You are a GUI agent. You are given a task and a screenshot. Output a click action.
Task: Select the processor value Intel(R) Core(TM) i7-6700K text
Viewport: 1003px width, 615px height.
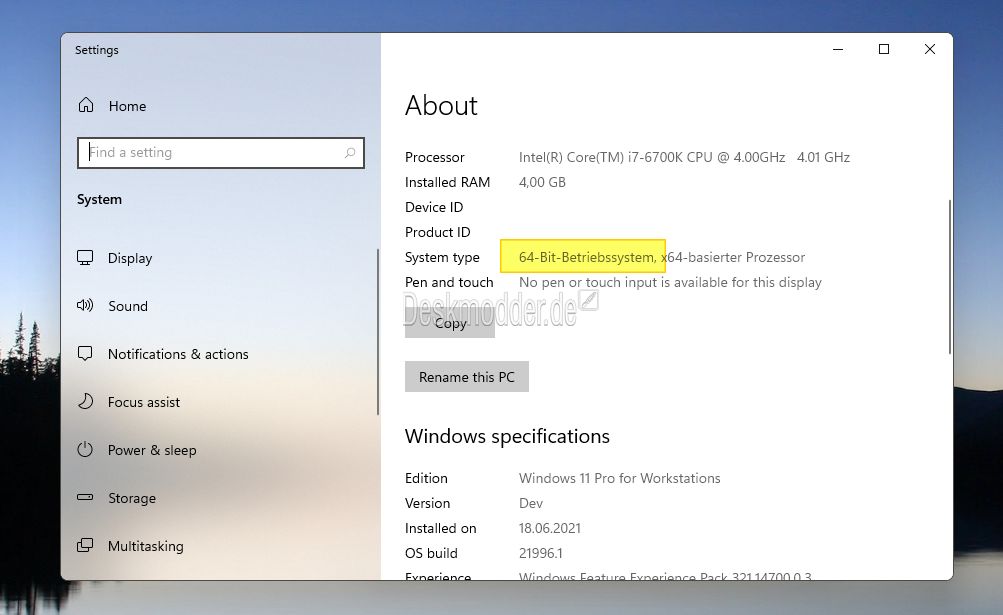pyautogui.click(x=684, y=157)
